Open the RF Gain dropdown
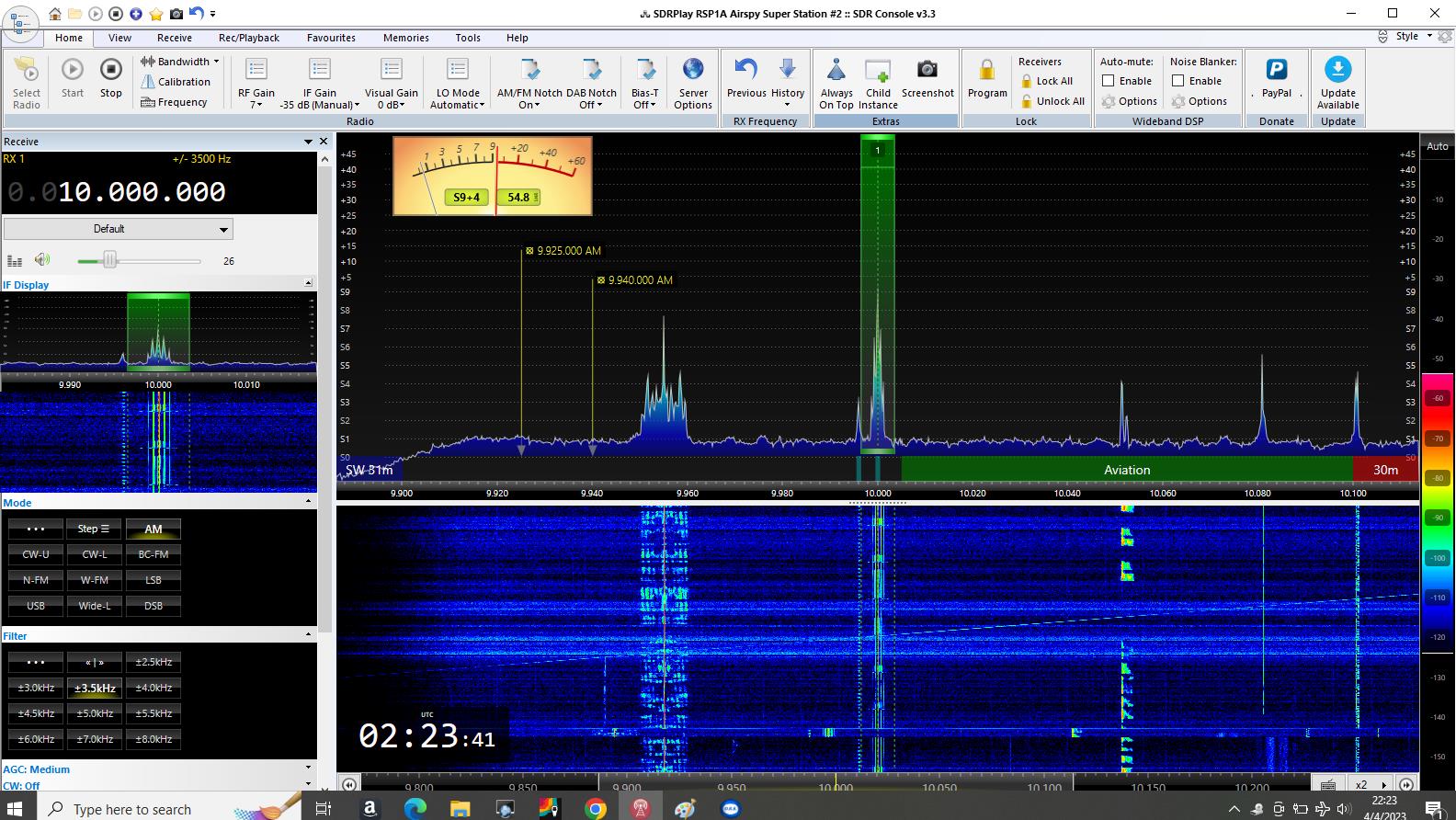Image resolution: width=1456 pixels, height=820 pixels. (256, 97)
